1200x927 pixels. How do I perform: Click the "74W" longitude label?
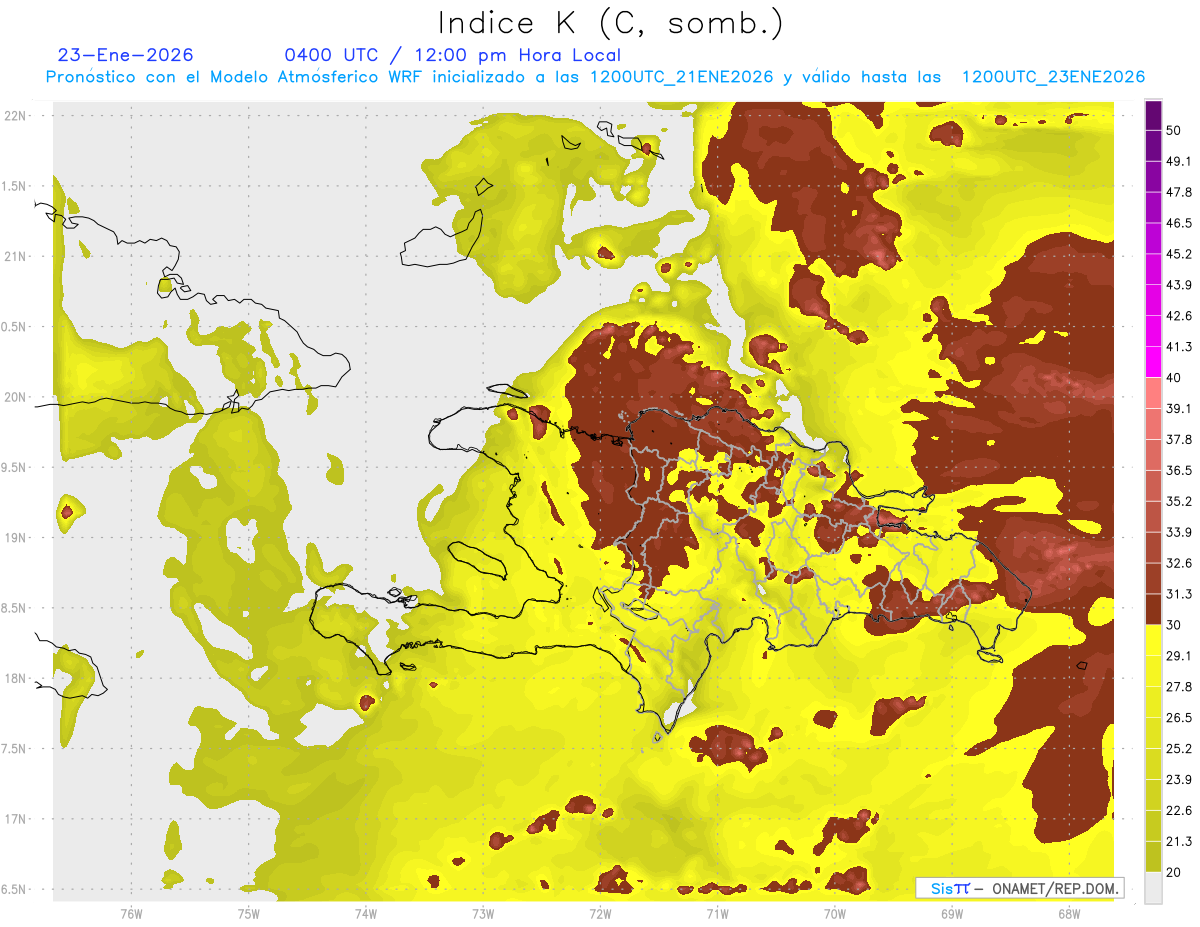point(366,914)
